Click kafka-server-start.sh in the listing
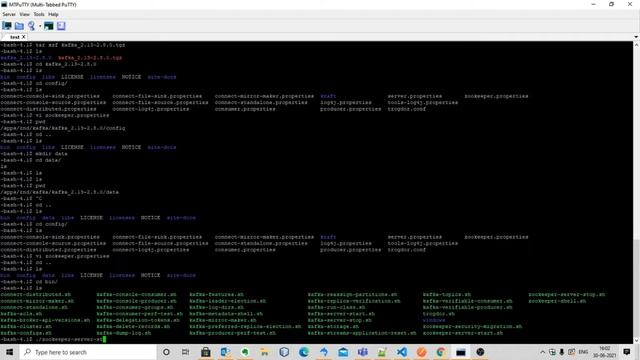 pos(341,314)
